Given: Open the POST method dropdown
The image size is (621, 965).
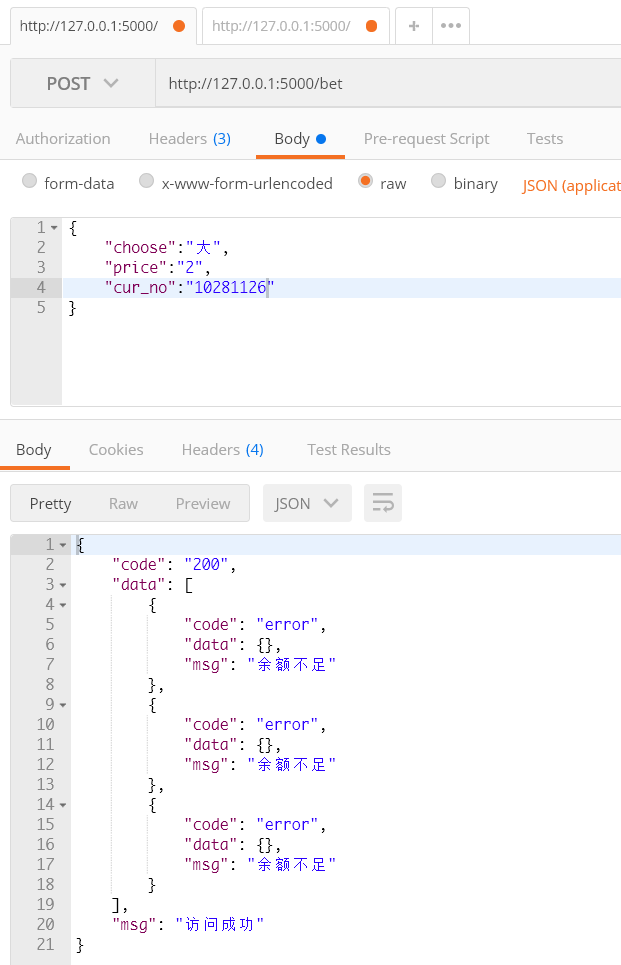Looking at the screenshot, I should (x=82, y=84).
